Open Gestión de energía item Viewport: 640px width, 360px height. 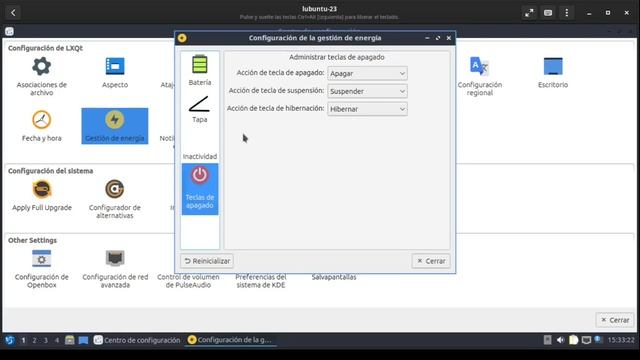(x=115, y=126)
